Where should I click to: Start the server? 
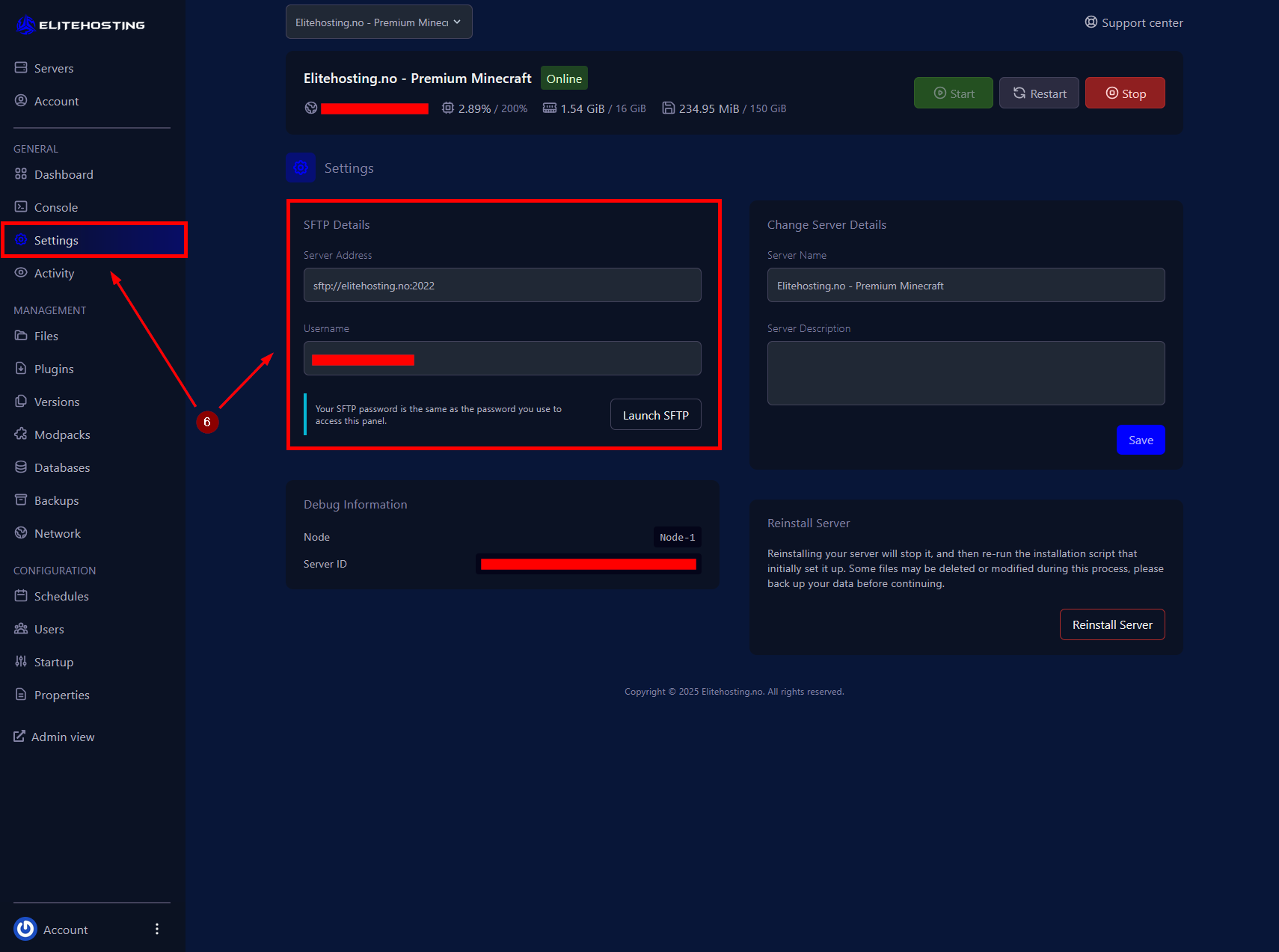click(x=954, y=93)
